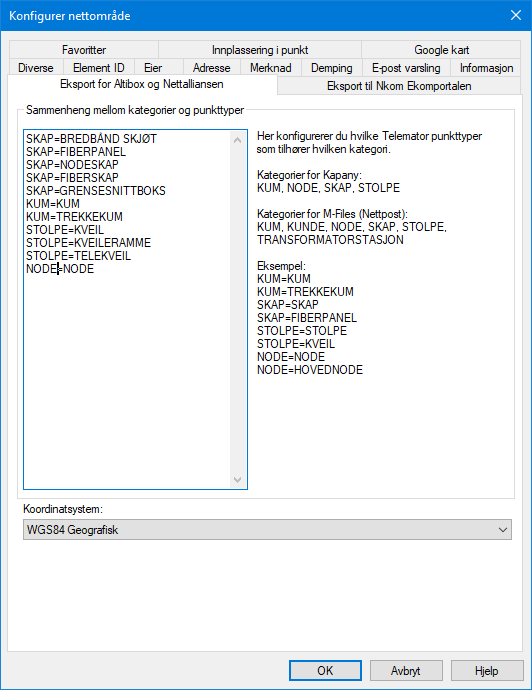Confirm with the OK button

click(325, 670)
